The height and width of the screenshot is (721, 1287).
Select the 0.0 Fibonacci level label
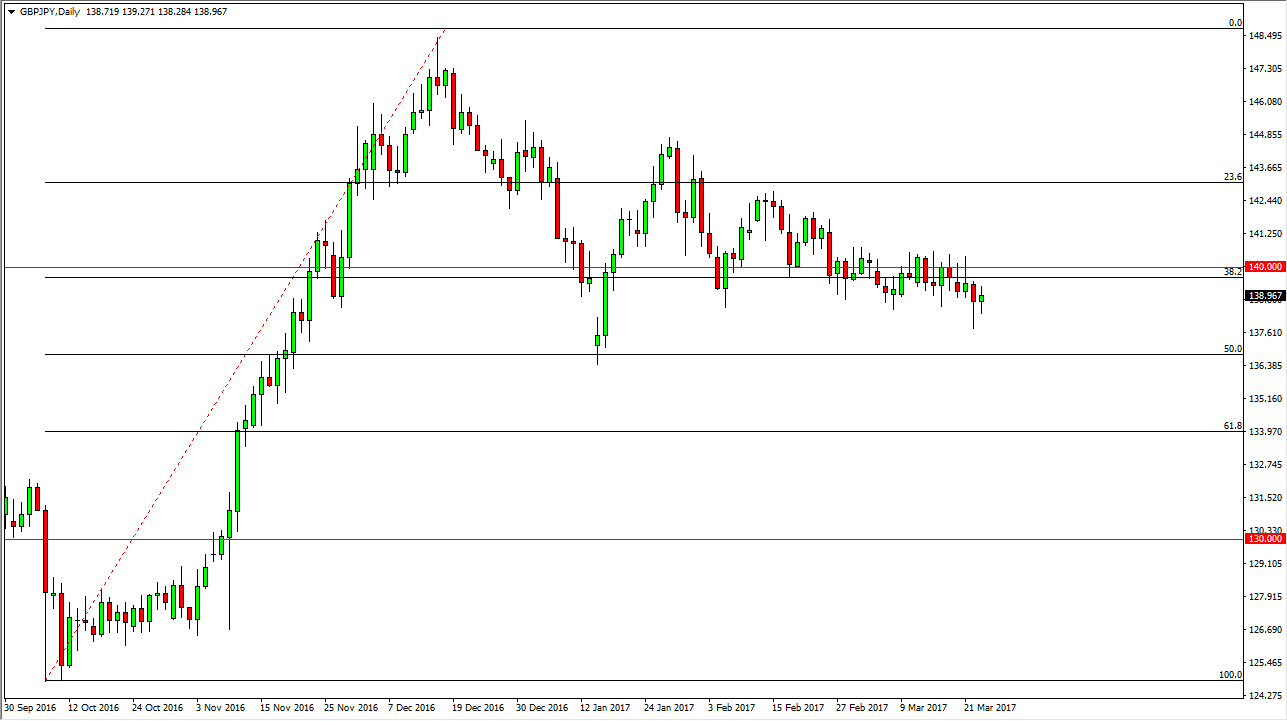tap(1234, 22)
